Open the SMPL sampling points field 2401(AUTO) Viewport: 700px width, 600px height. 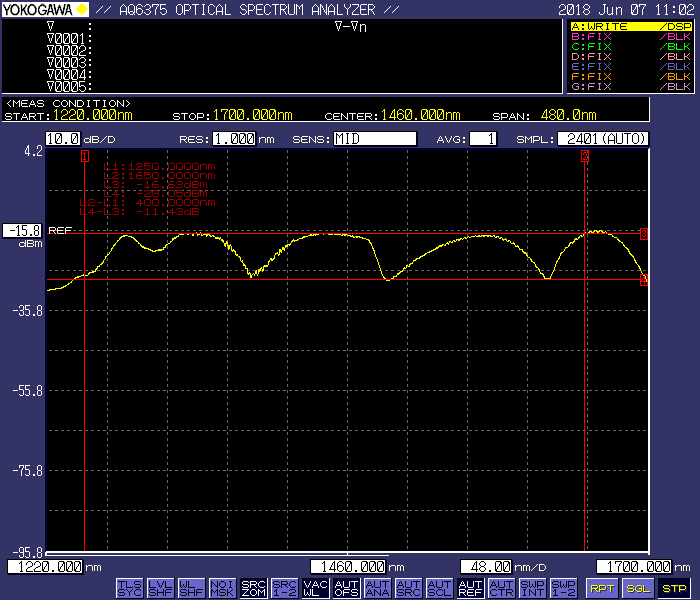coord(602,139)
